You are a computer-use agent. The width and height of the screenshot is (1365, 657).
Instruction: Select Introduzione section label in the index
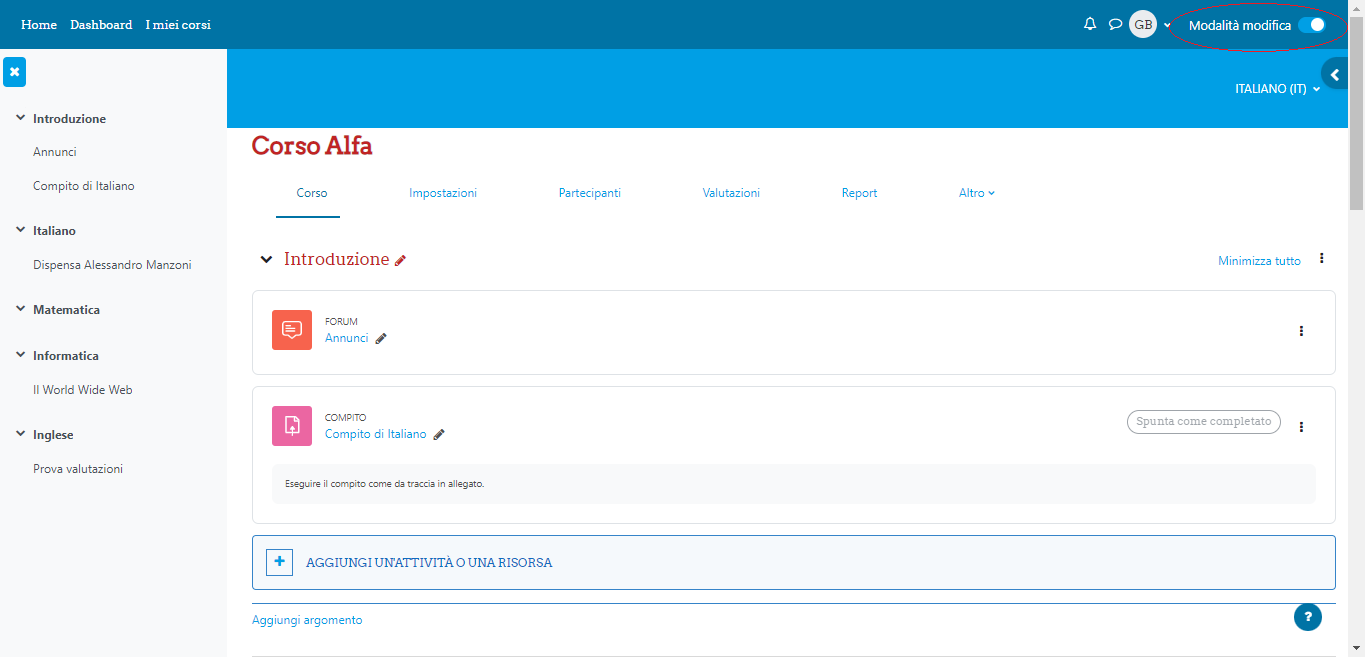(x=69, y=119)
